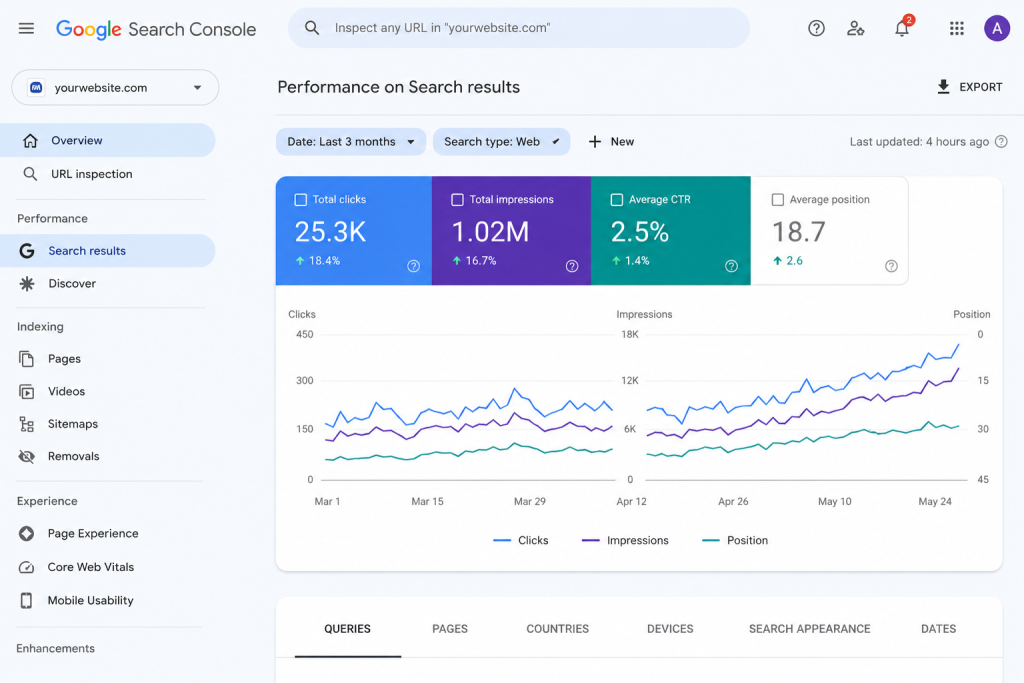1024x683 pixels.
Task: Click the teal Position legend swatch
Action: click(x=711, y=541)
